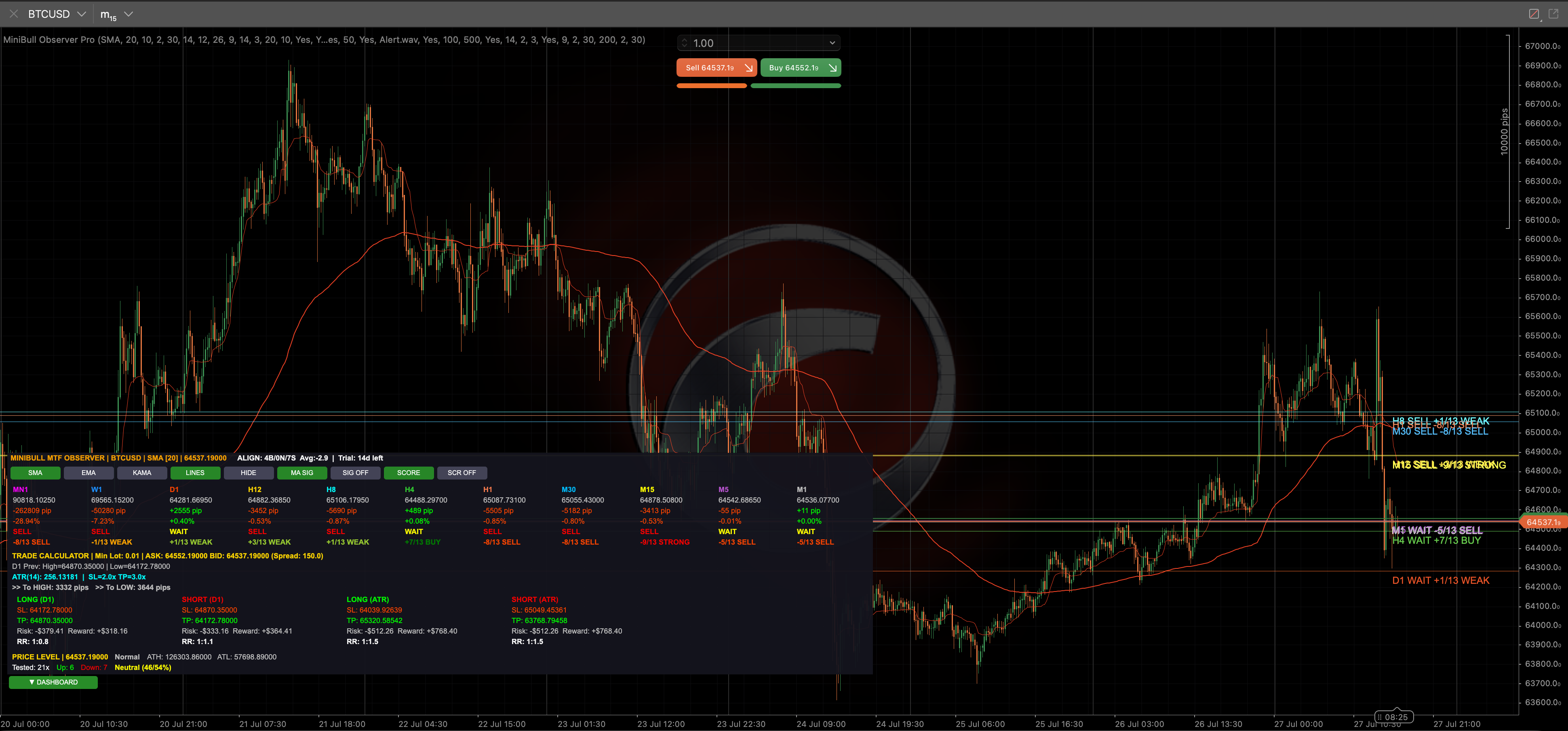Click the current price tag 64537.19 on axis

tap(1543, 522)
